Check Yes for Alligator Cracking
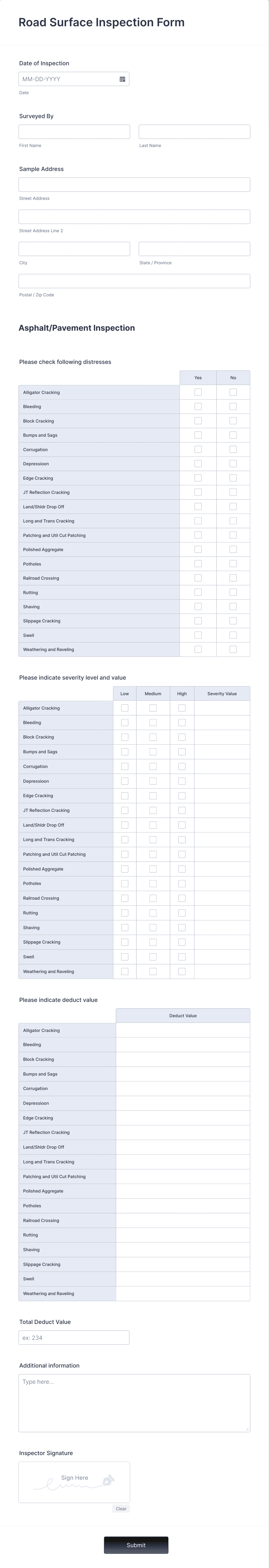Screen dimensions: 269x1568 point(198,392)
